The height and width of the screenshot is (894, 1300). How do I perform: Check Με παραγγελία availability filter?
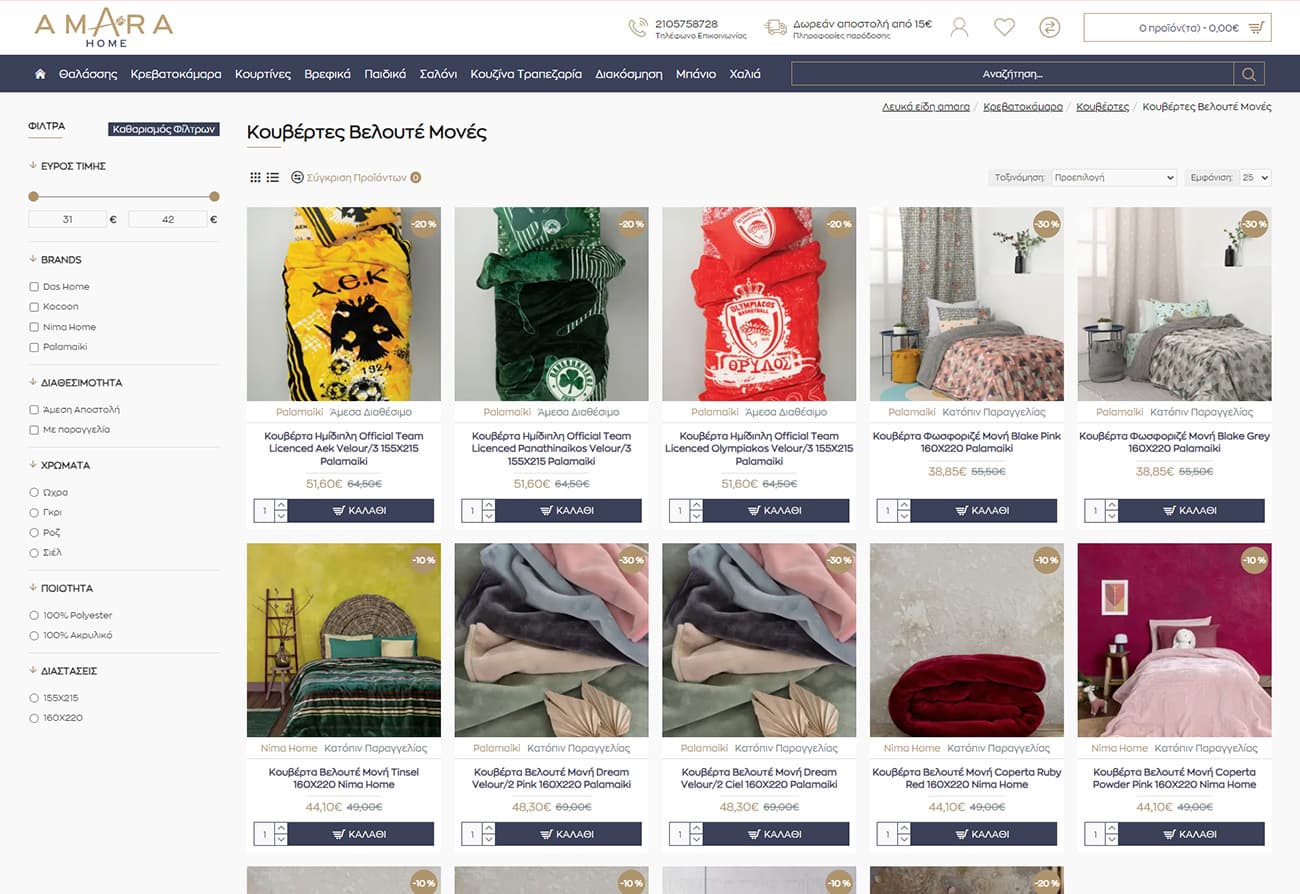click(x=34, y=430)
